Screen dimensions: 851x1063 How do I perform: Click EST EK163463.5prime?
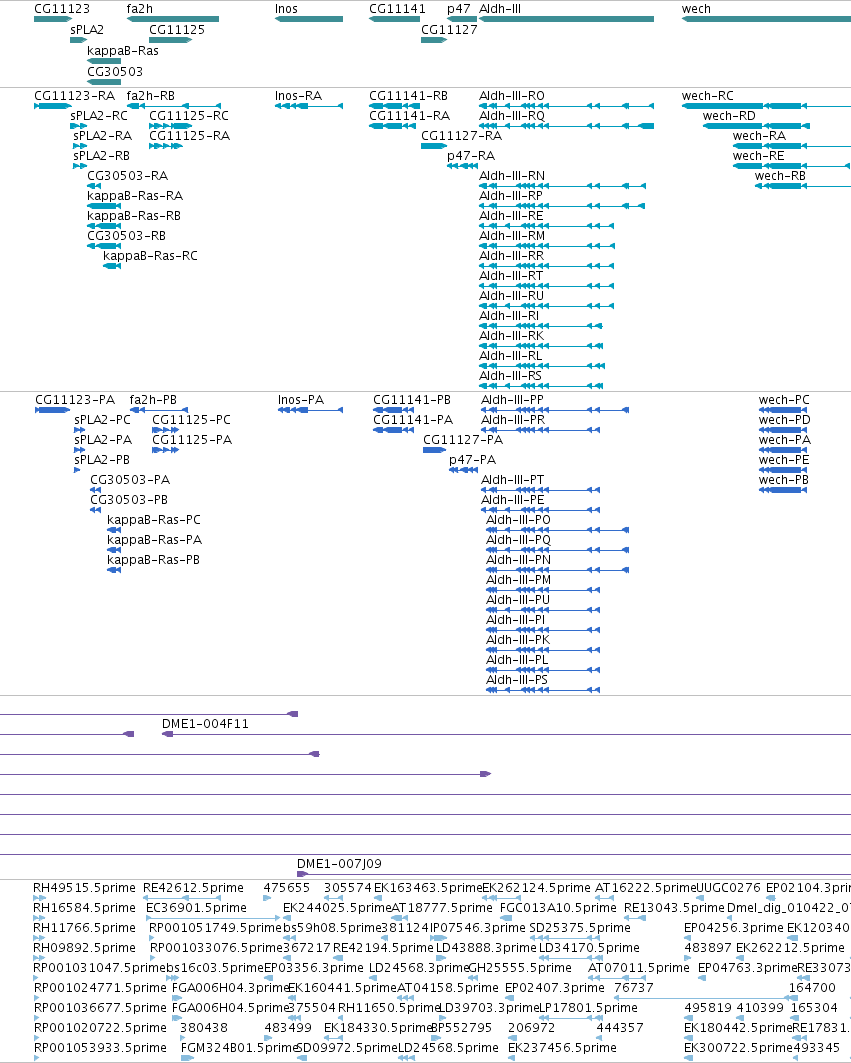[x=380, y=898]
